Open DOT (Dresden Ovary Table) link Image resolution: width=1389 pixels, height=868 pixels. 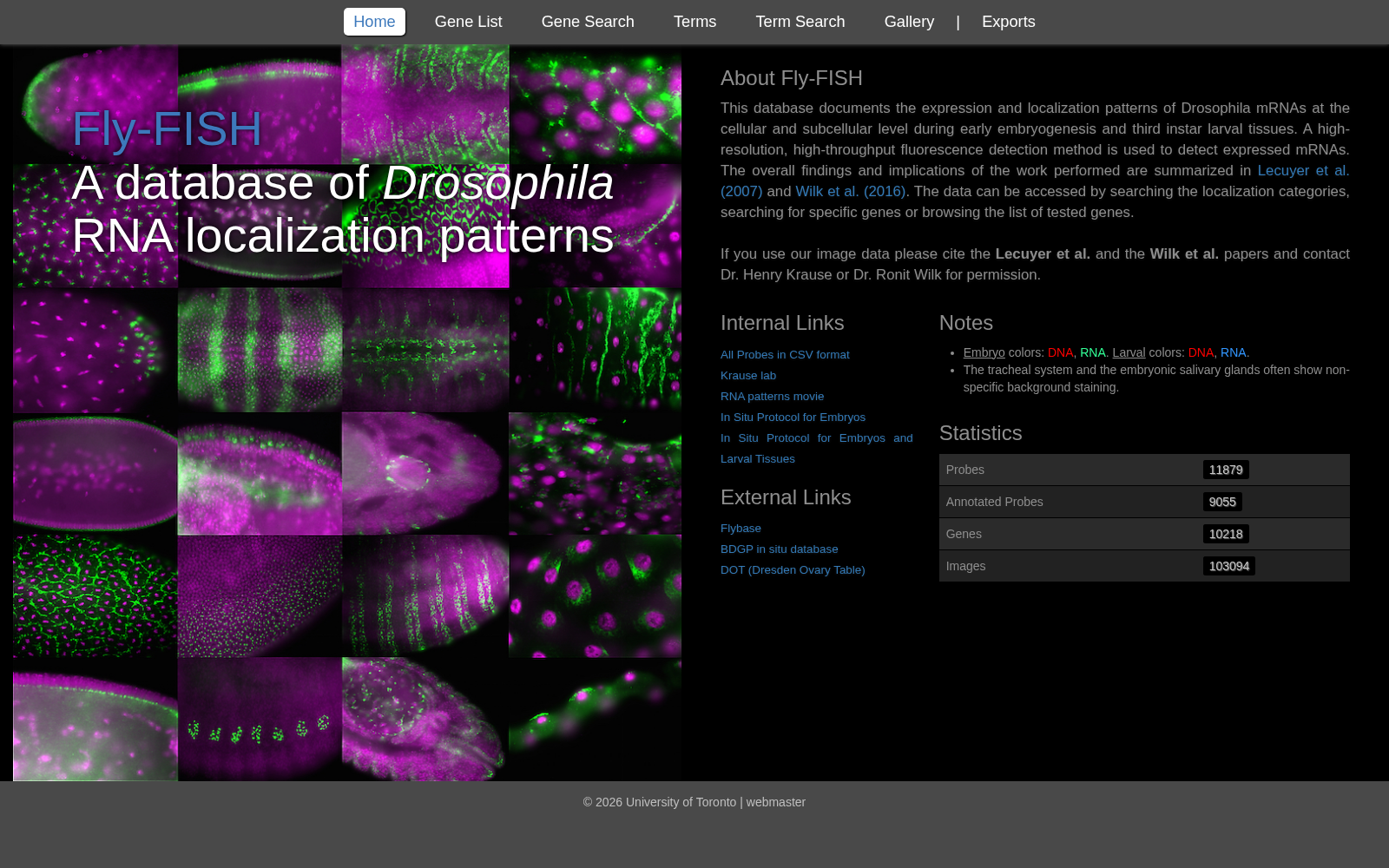pyautogui.click(x=793, y=570)
